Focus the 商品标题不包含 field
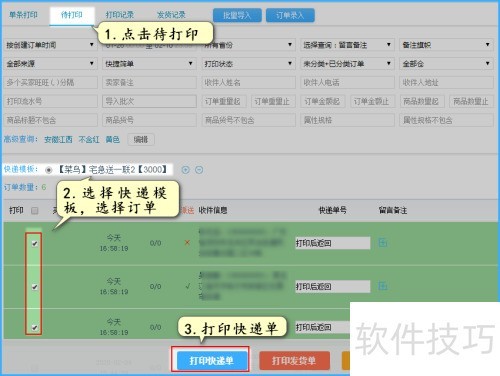Viewport: 500px width, 376px height. point(51,120)
